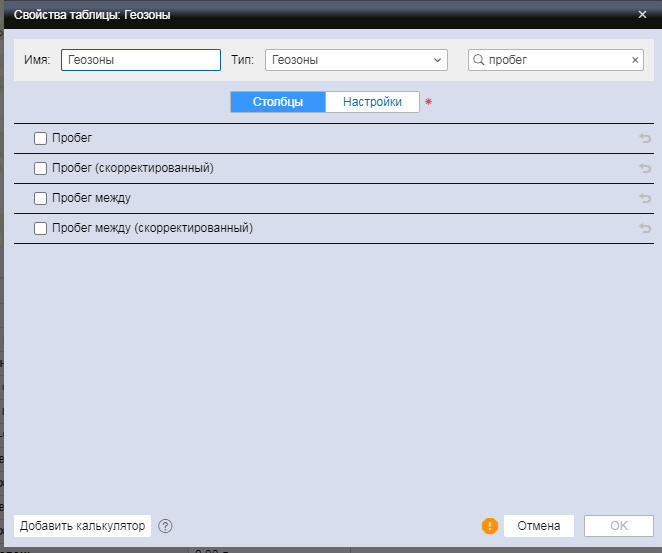Screen dimensions: 662x553
Task: Enable the Пробег checkbox
Action: click(41, 138)
